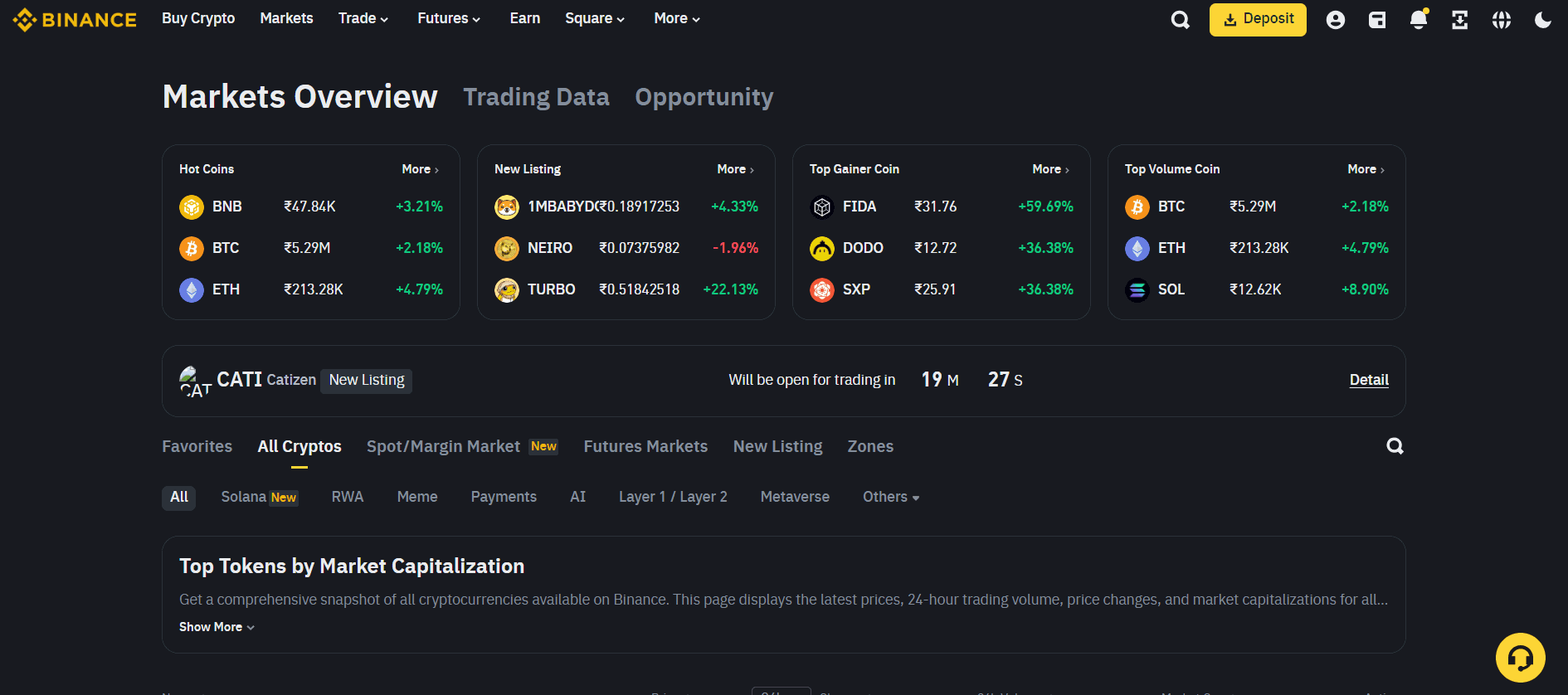
Task: Select the BTC coin icon in Hot Coins
Action: coord(192,248)
